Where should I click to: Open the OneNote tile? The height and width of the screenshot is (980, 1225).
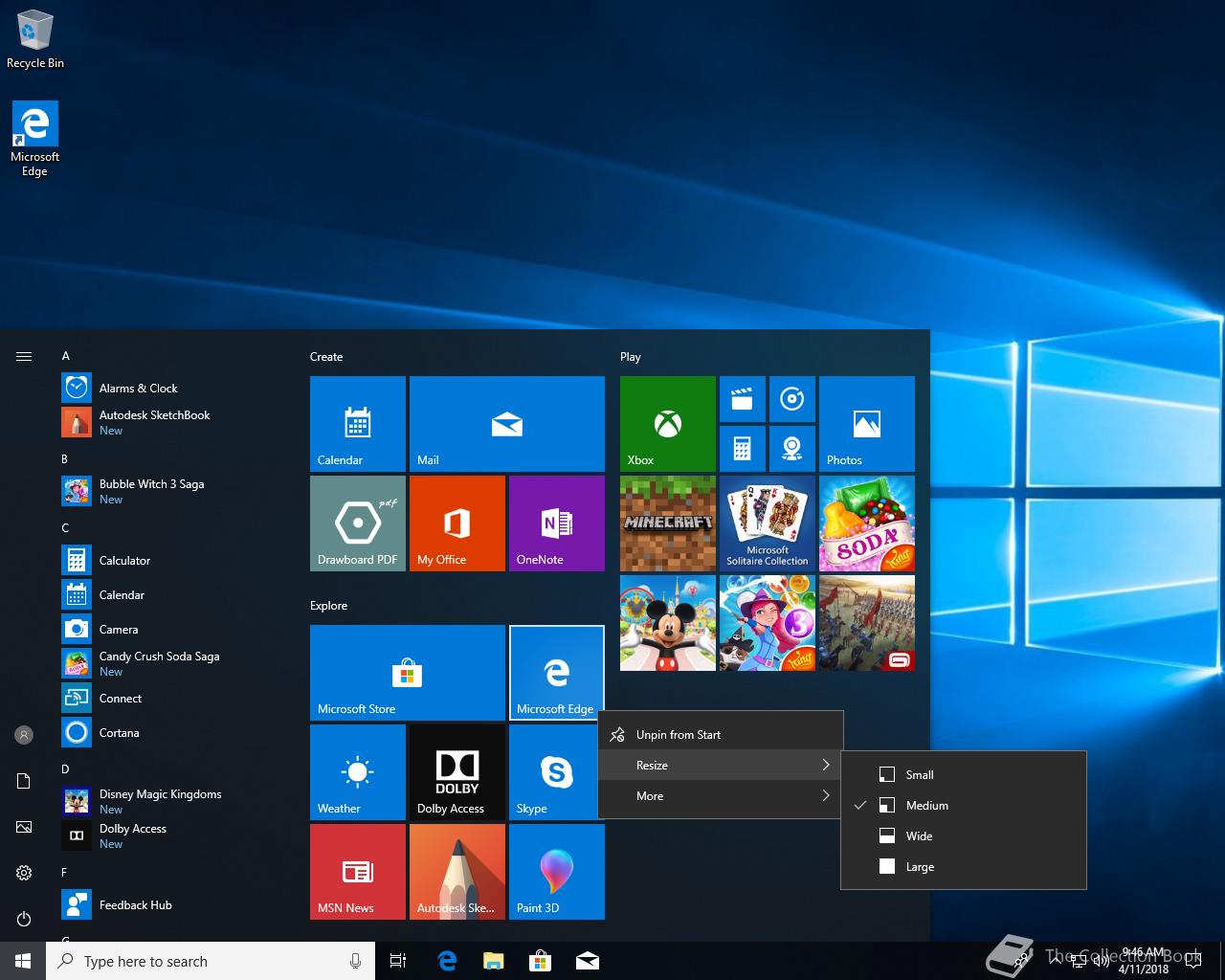(557, 523)
